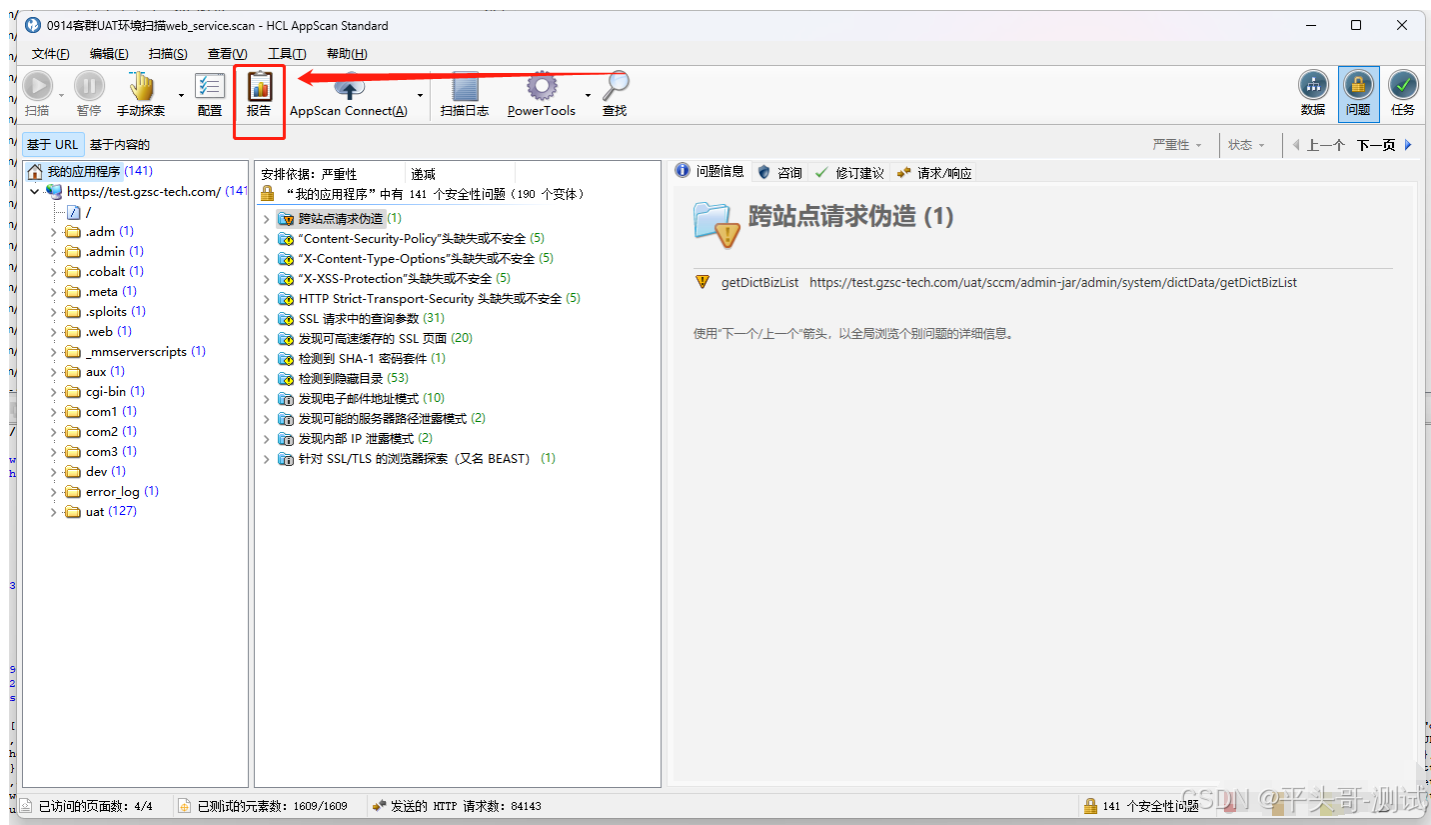This screenshot has height=825, width=1431.
Task: Open the PowerTools dropdown arrow
Action: pyautogui.click(x=588, y=95)
